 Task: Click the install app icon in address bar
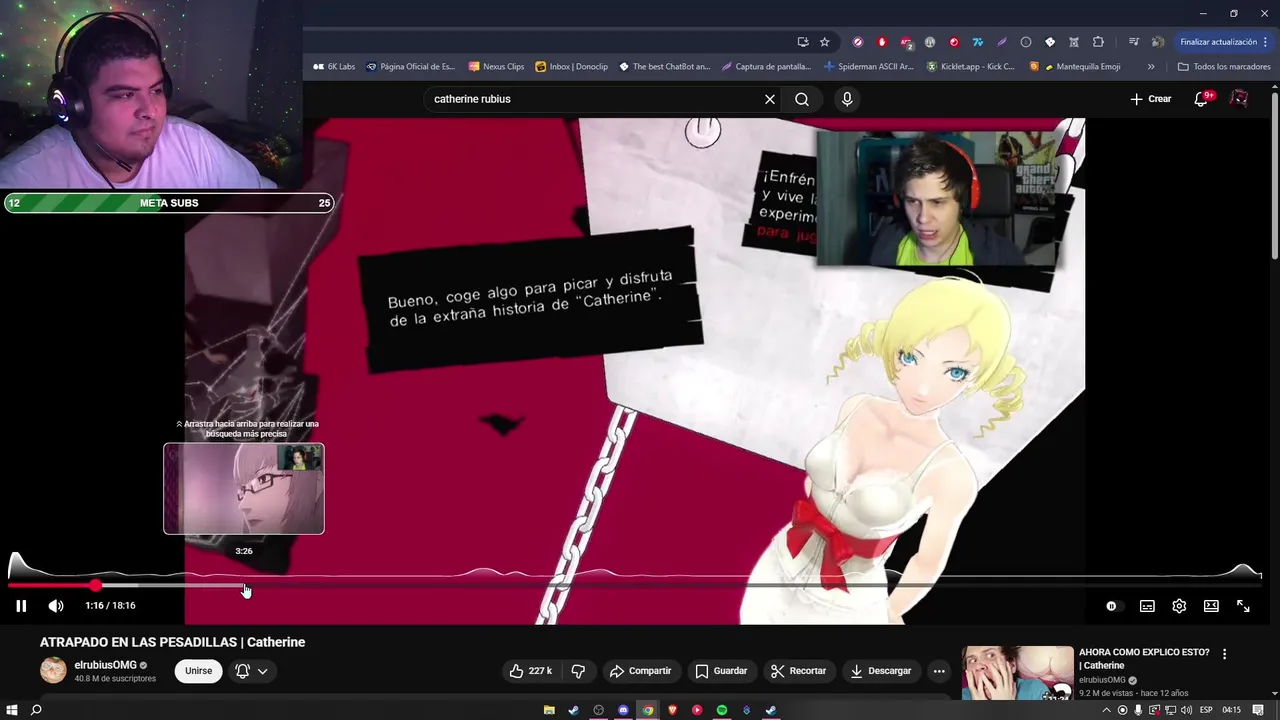point(803,42)
